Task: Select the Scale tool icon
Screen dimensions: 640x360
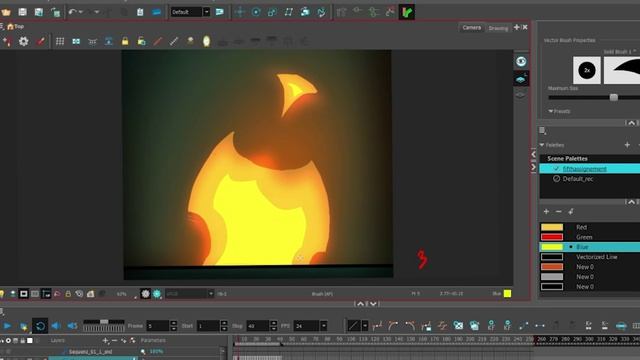Action: coord(272,12)
